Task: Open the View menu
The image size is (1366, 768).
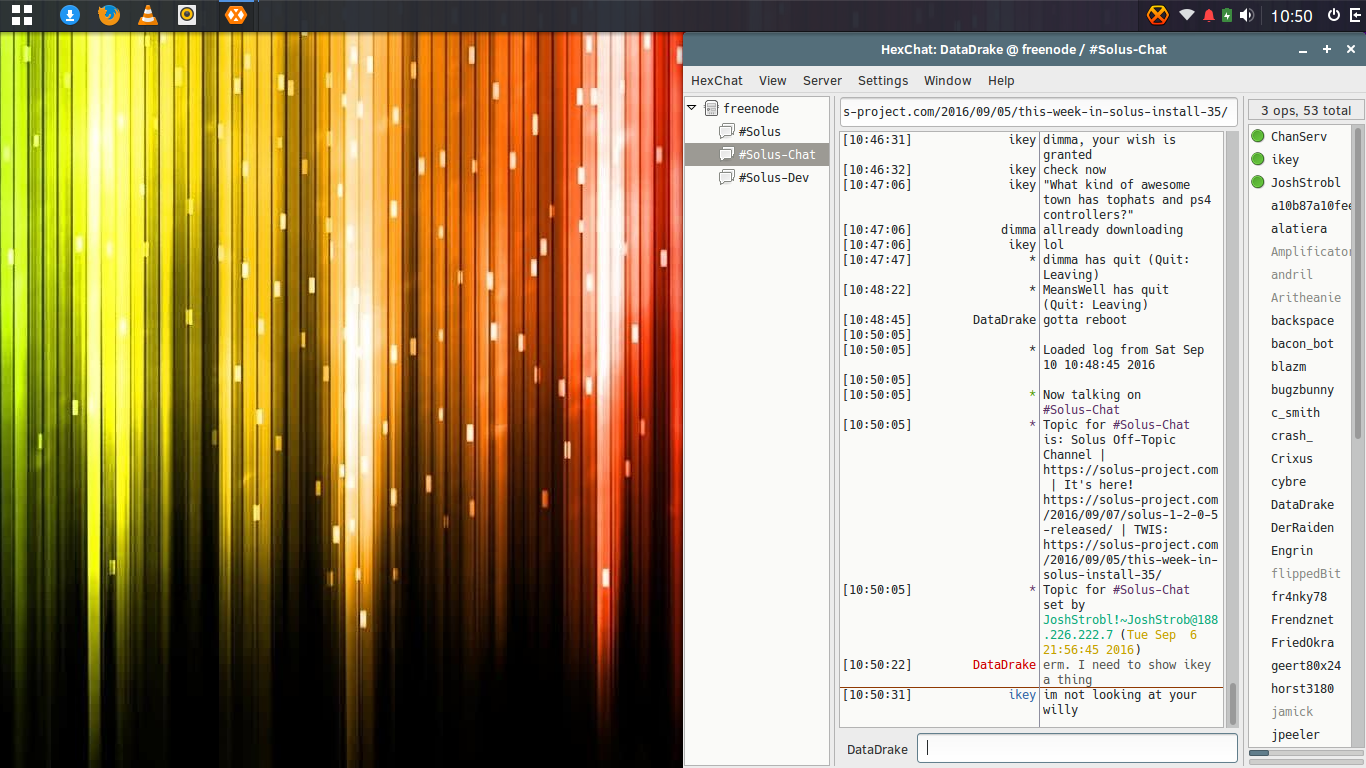Action: (772, 80)
